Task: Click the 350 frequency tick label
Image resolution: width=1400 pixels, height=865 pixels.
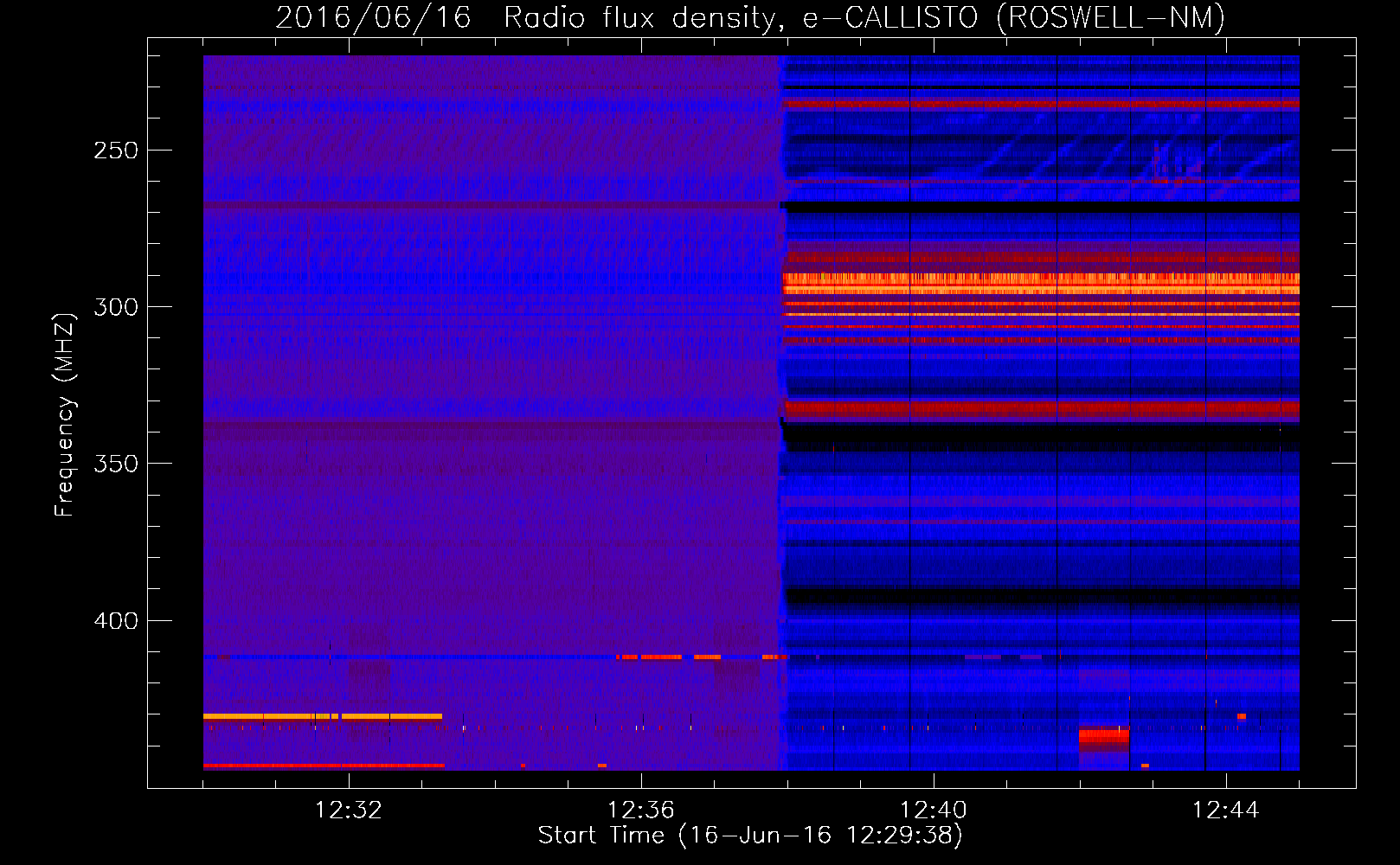Action: (x=116, y=464)
